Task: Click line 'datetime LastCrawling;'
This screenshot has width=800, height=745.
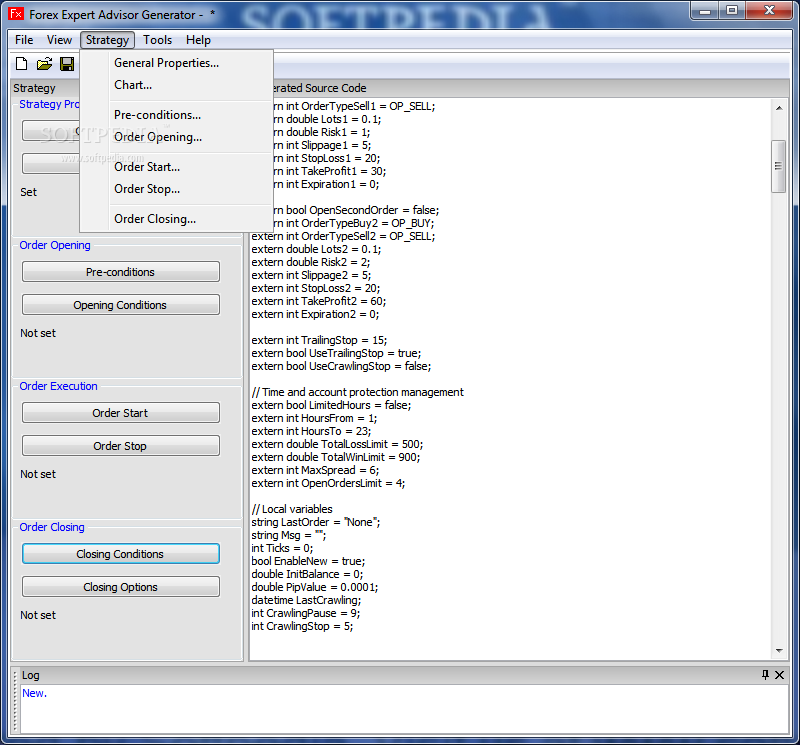Action: (306, 600)
